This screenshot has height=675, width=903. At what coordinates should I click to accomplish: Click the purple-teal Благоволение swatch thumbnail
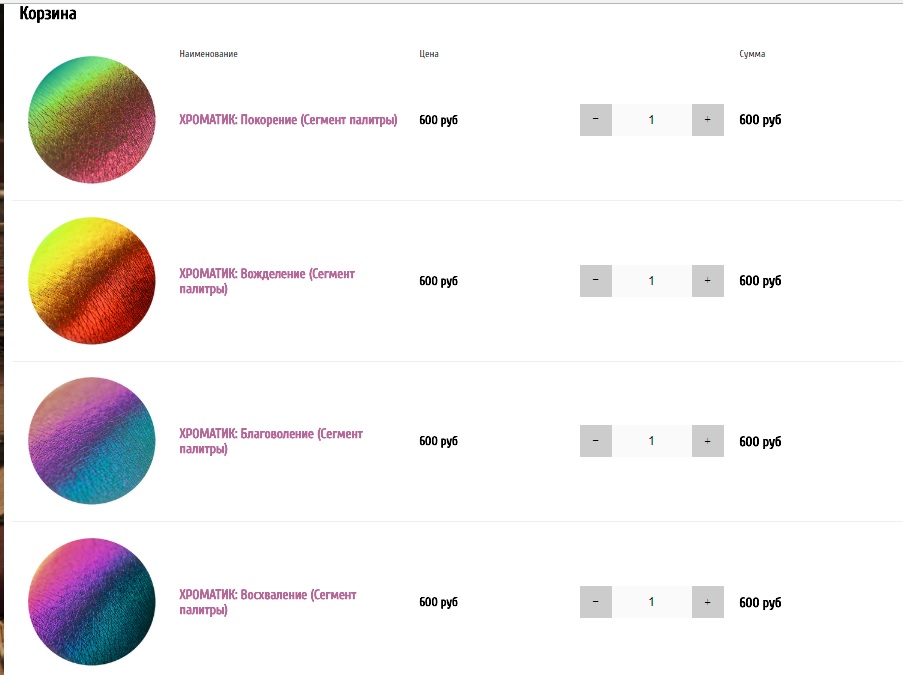point(92,441)
